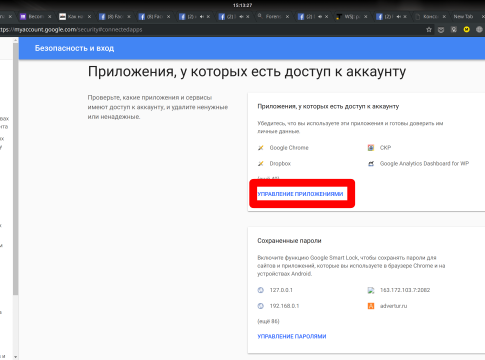The image size is (485, 360).
Task: Click the gray extension icon beside Pocket
Action: pos(454,30)
